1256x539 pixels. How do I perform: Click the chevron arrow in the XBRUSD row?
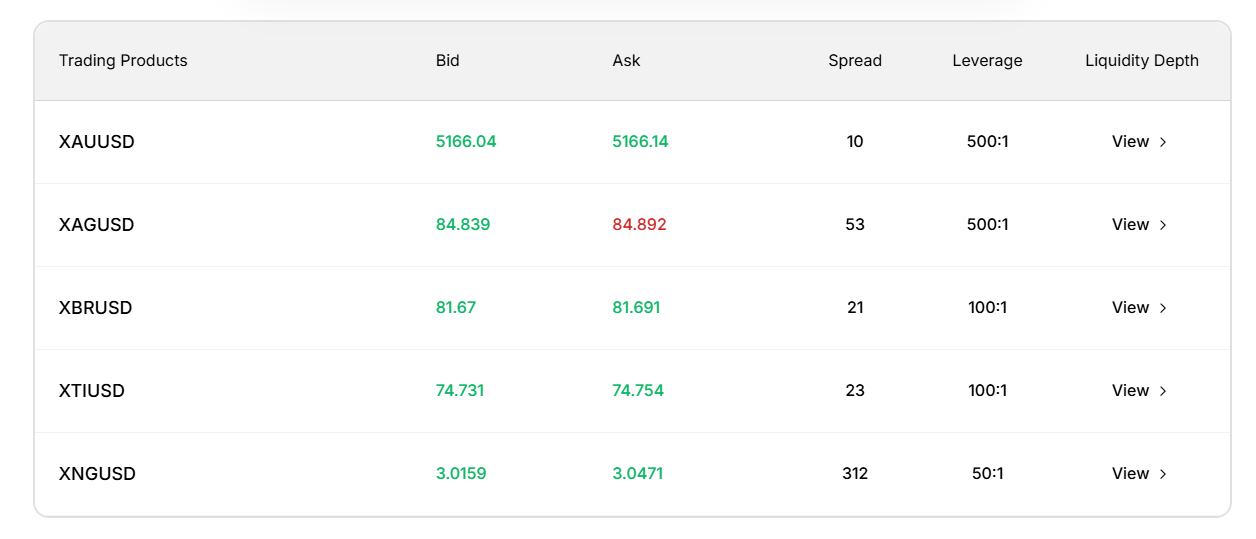[1163, 308]
